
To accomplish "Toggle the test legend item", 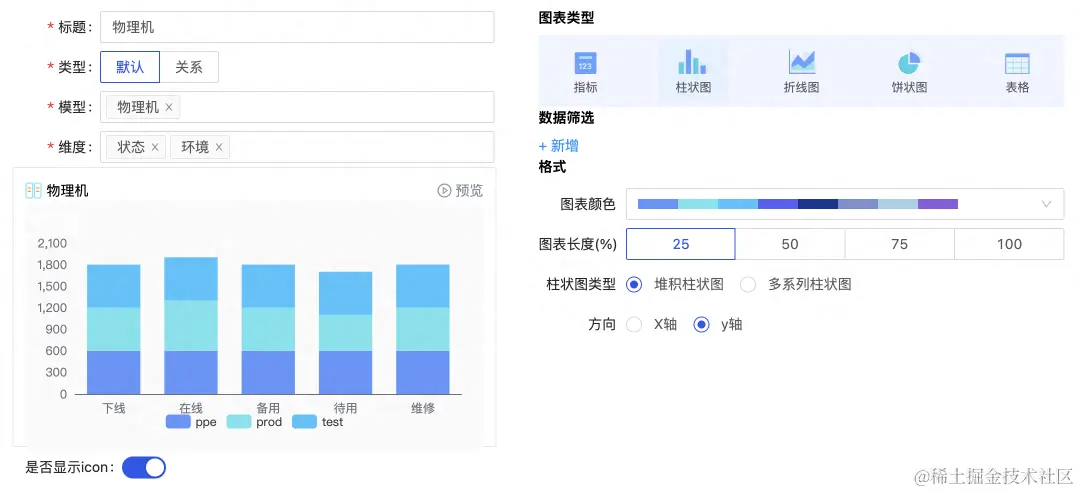I will (318, 422).
